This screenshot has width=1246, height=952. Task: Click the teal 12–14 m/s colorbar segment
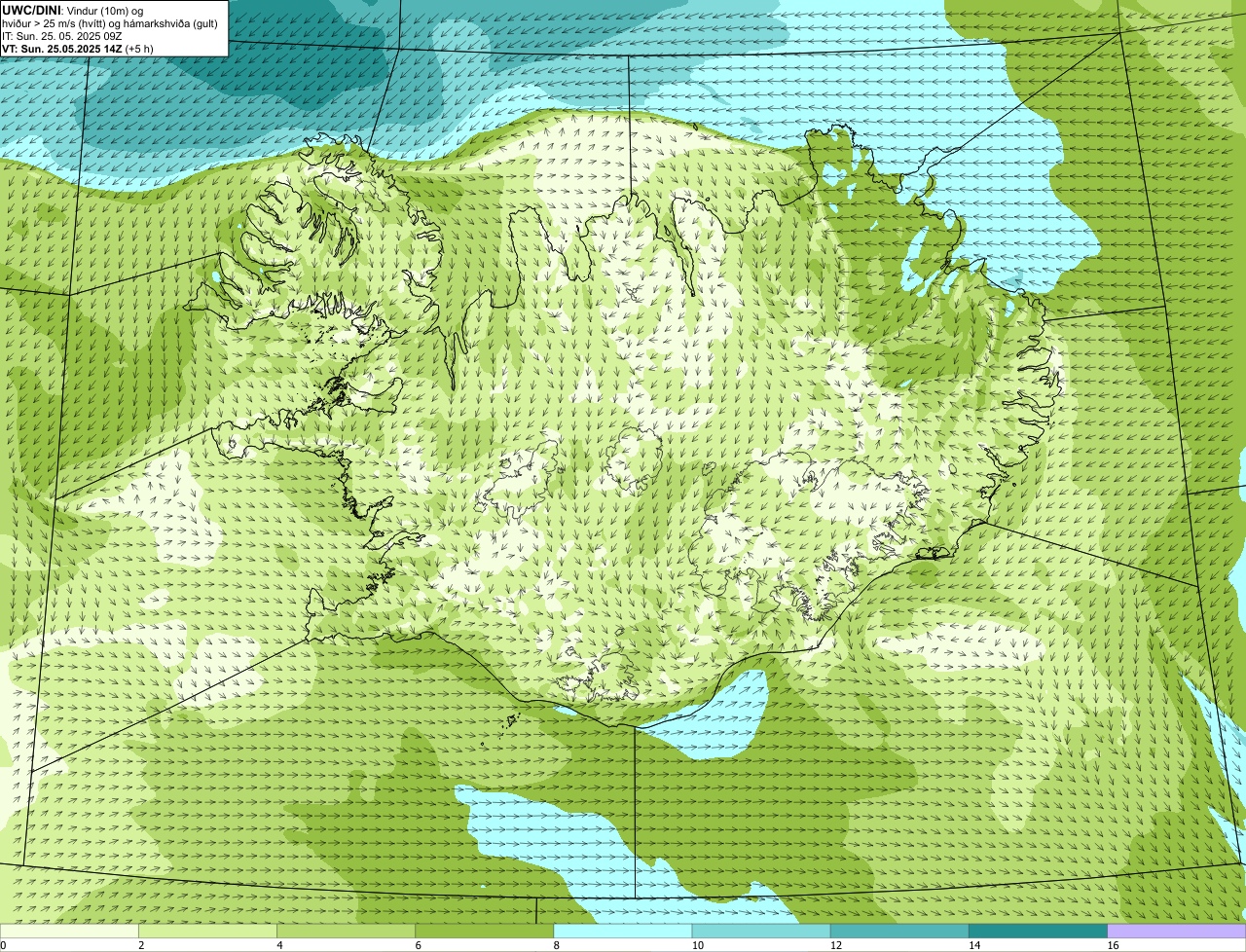click(899, 931)
